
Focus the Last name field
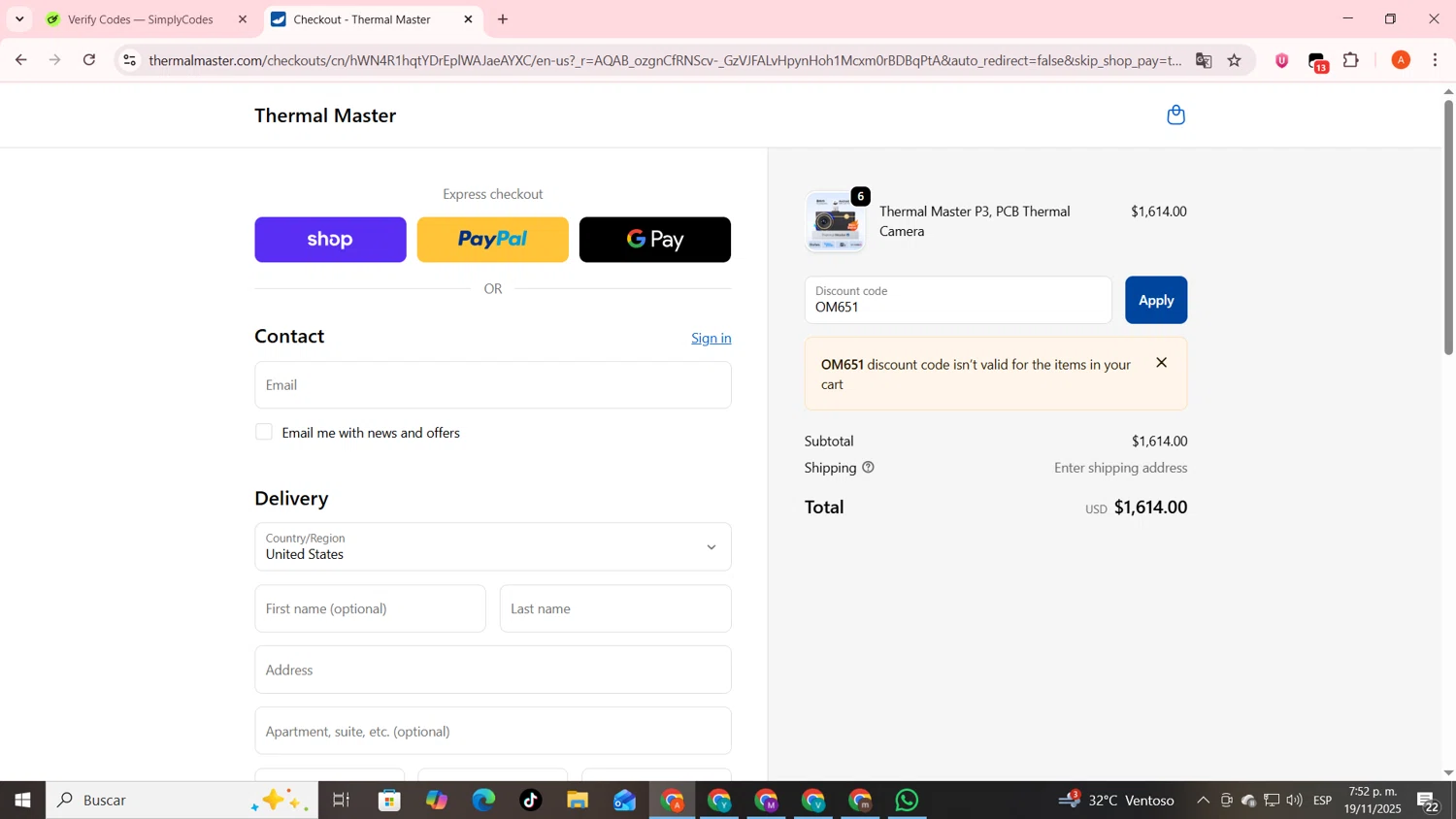pyautogui.click(x=615, y=608)
